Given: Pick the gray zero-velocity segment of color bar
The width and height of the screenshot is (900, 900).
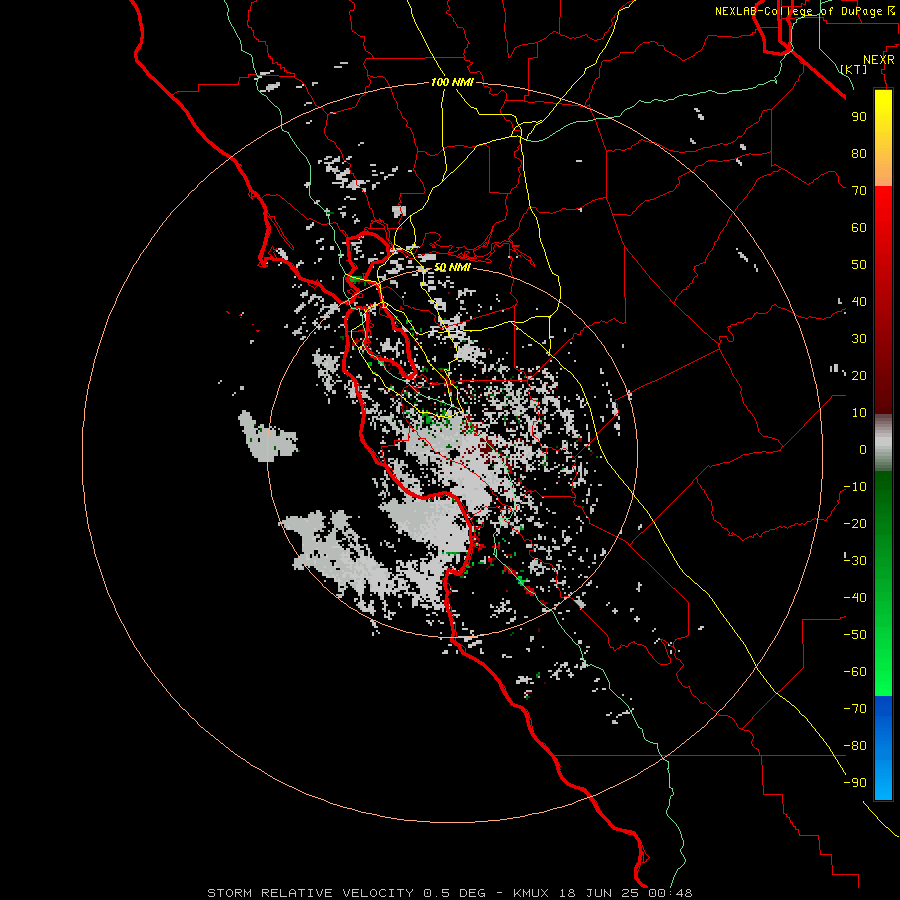Looking at the screenshot, I should point(883,443).
